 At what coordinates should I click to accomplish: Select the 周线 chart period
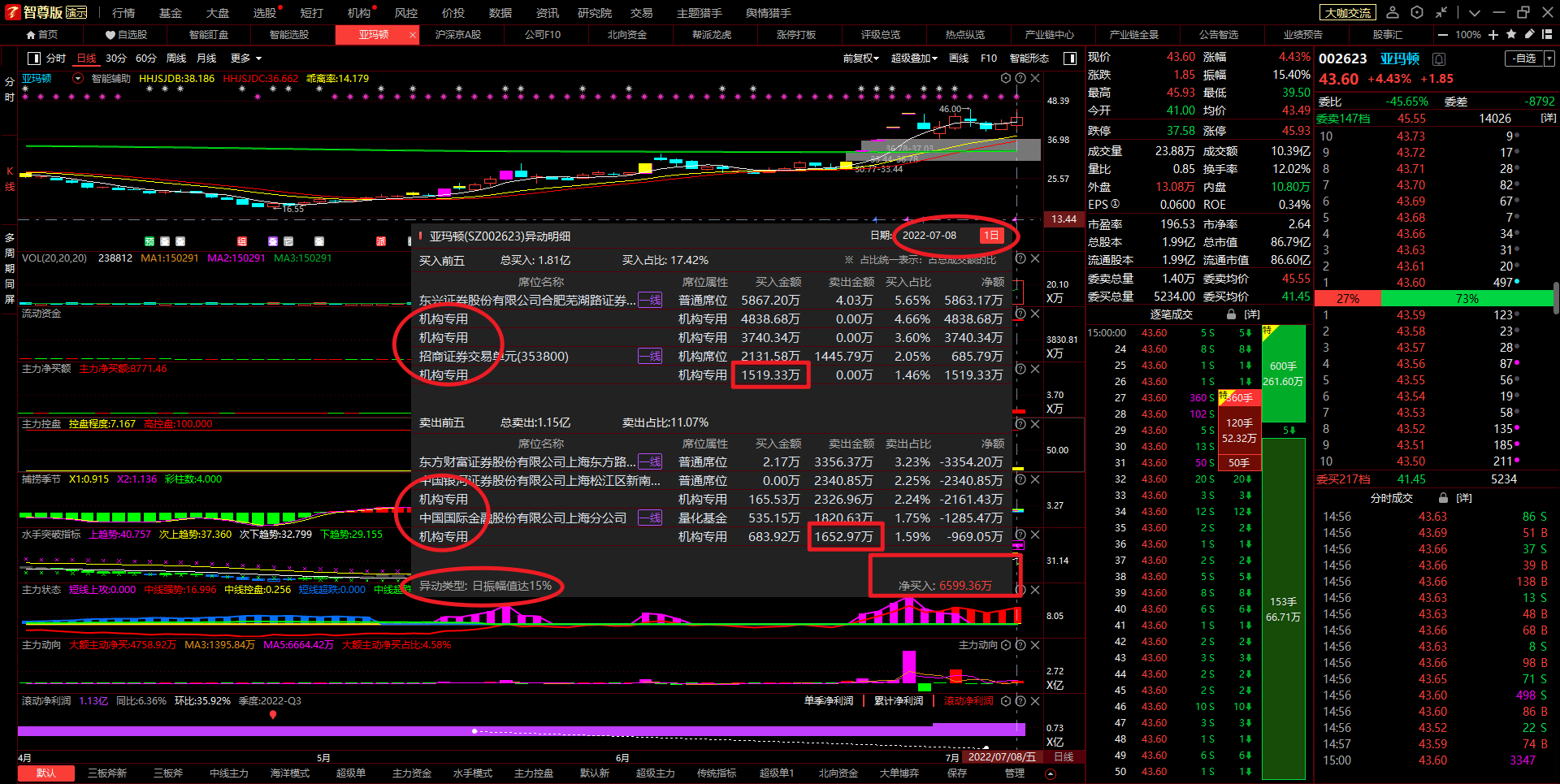176,58
